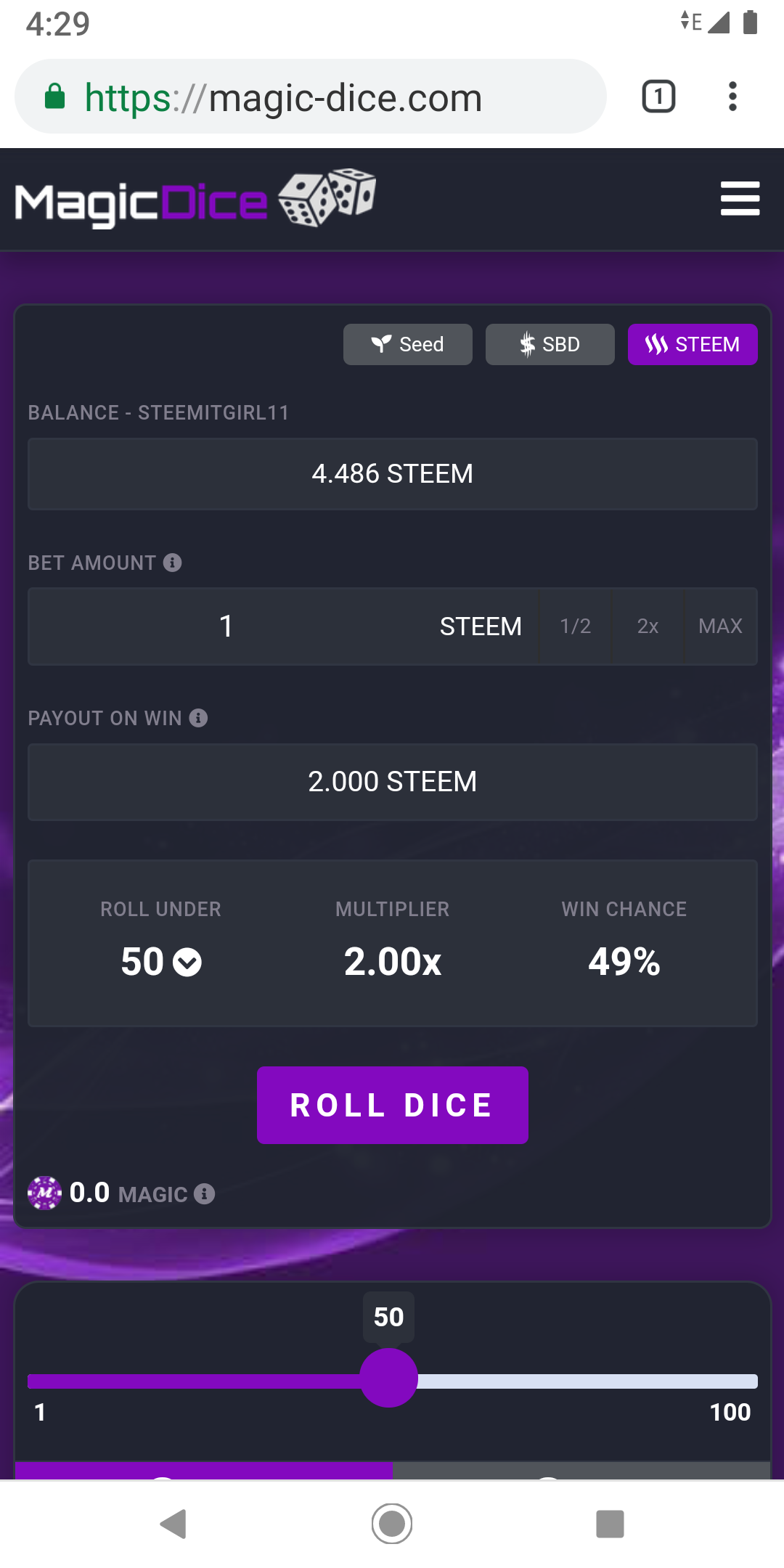Screen dimensions: 784x1568
Task: Halve the bet with 1/2 button
Action: [575, 626]
